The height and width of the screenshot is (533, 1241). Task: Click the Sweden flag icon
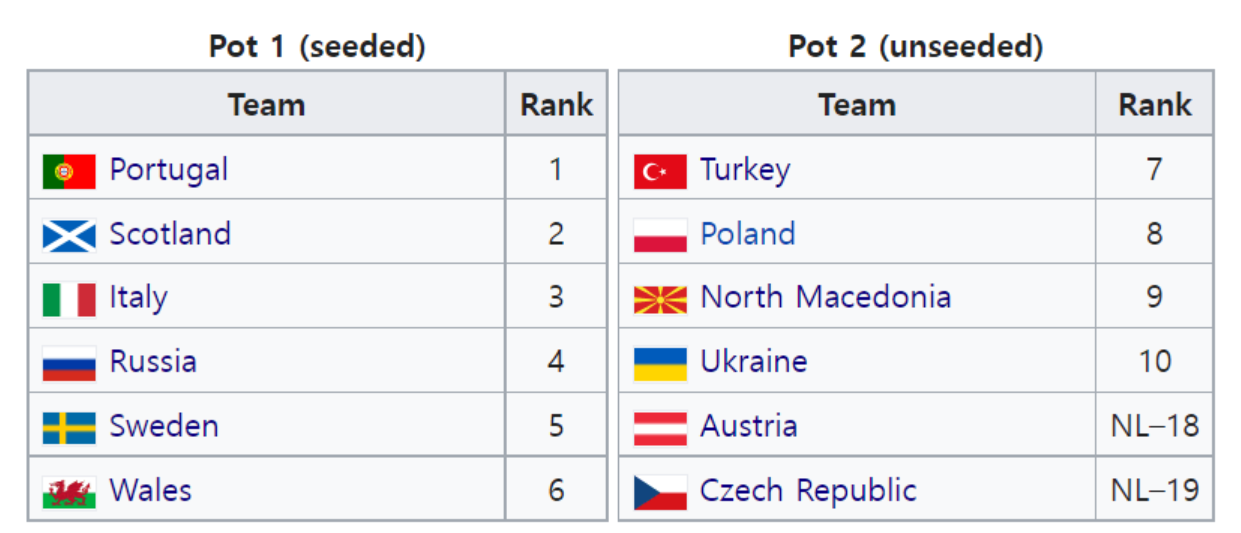click(x=69, y=428)
